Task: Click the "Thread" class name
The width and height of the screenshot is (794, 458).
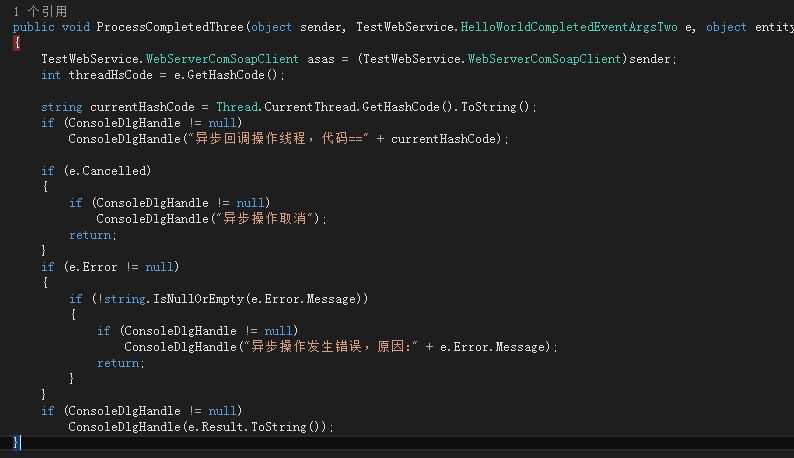Action: pyautogui.click(x=237, y=107)
